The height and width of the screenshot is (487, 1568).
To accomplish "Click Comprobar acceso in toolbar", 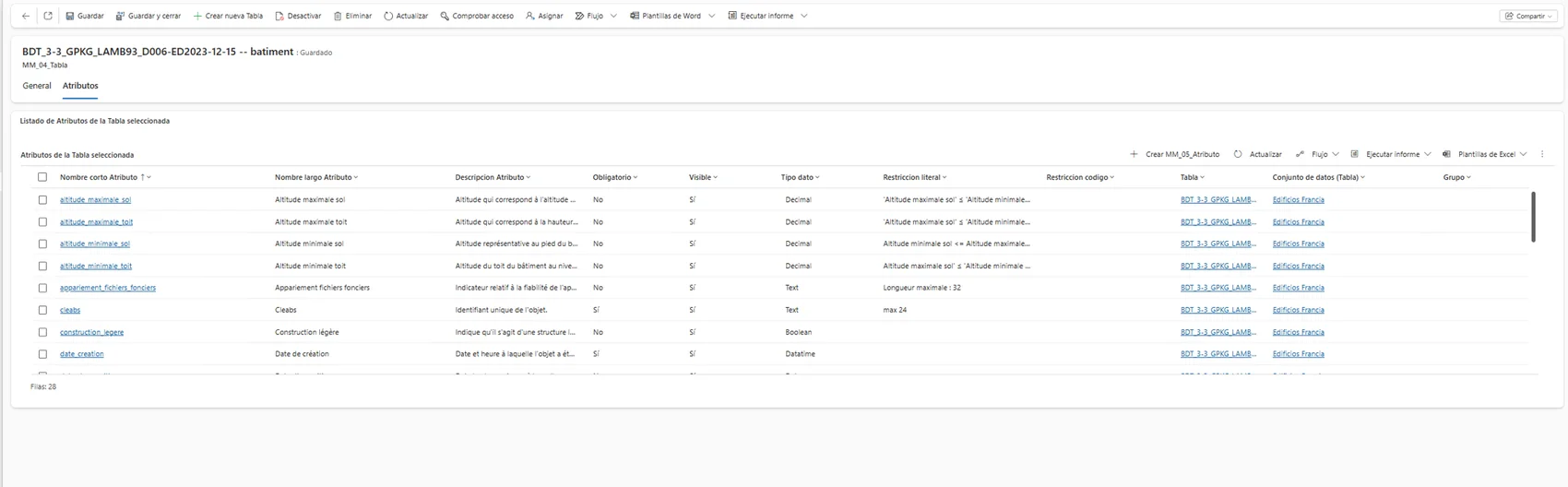I will tap(477, 16).
